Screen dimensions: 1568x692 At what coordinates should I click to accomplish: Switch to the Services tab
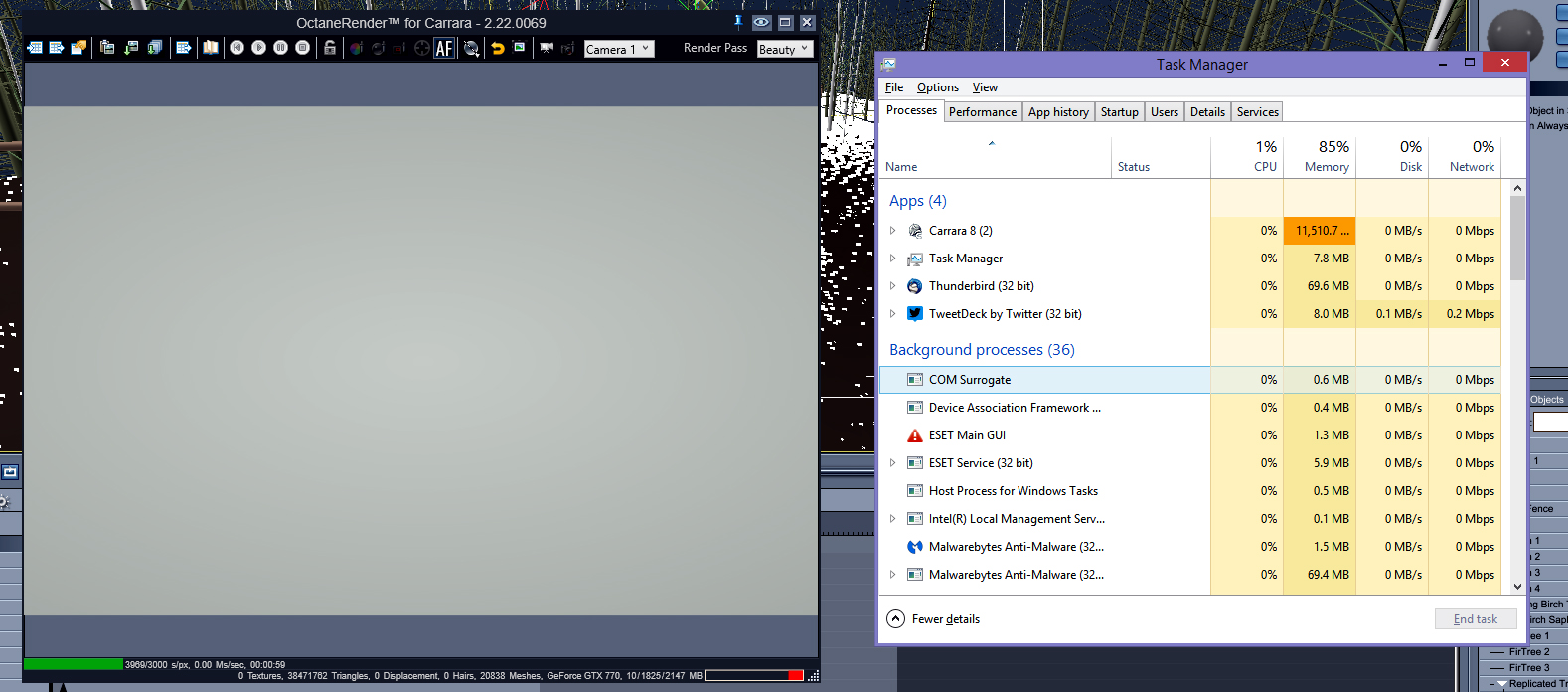click(x=1258, y=112)
